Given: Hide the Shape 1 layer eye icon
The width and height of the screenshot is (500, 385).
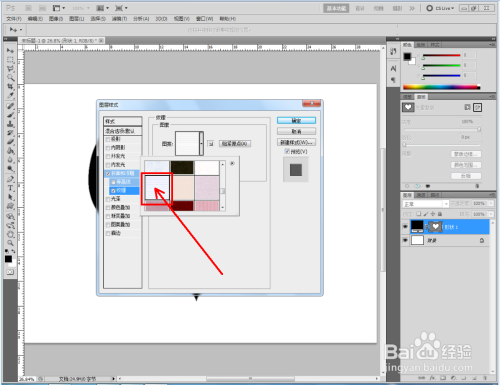Looking at the screenshot, I should (405, 227).
